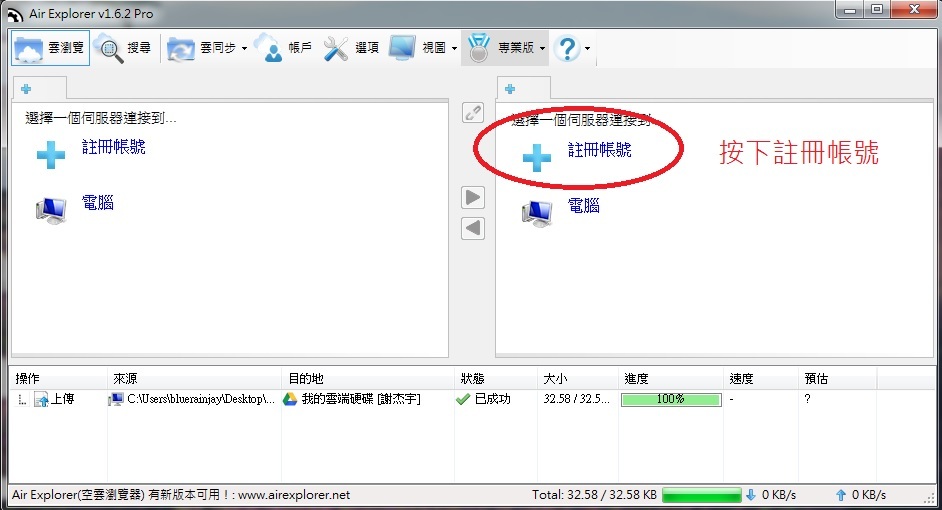Toggle the link panes chain icon
This screenshot has width=942, height=510.
[473, 112]
